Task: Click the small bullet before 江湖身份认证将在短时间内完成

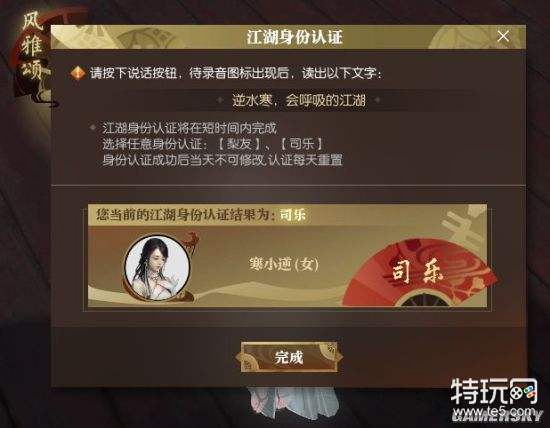Action: click(93, 128)
